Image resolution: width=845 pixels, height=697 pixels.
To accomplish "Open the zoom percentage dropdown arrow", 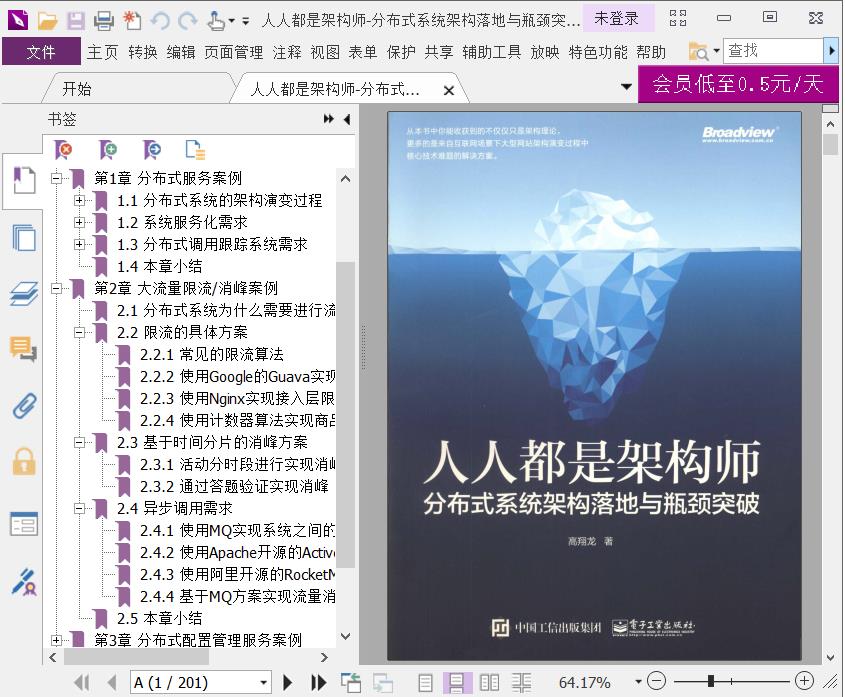I will pos(638,682).
